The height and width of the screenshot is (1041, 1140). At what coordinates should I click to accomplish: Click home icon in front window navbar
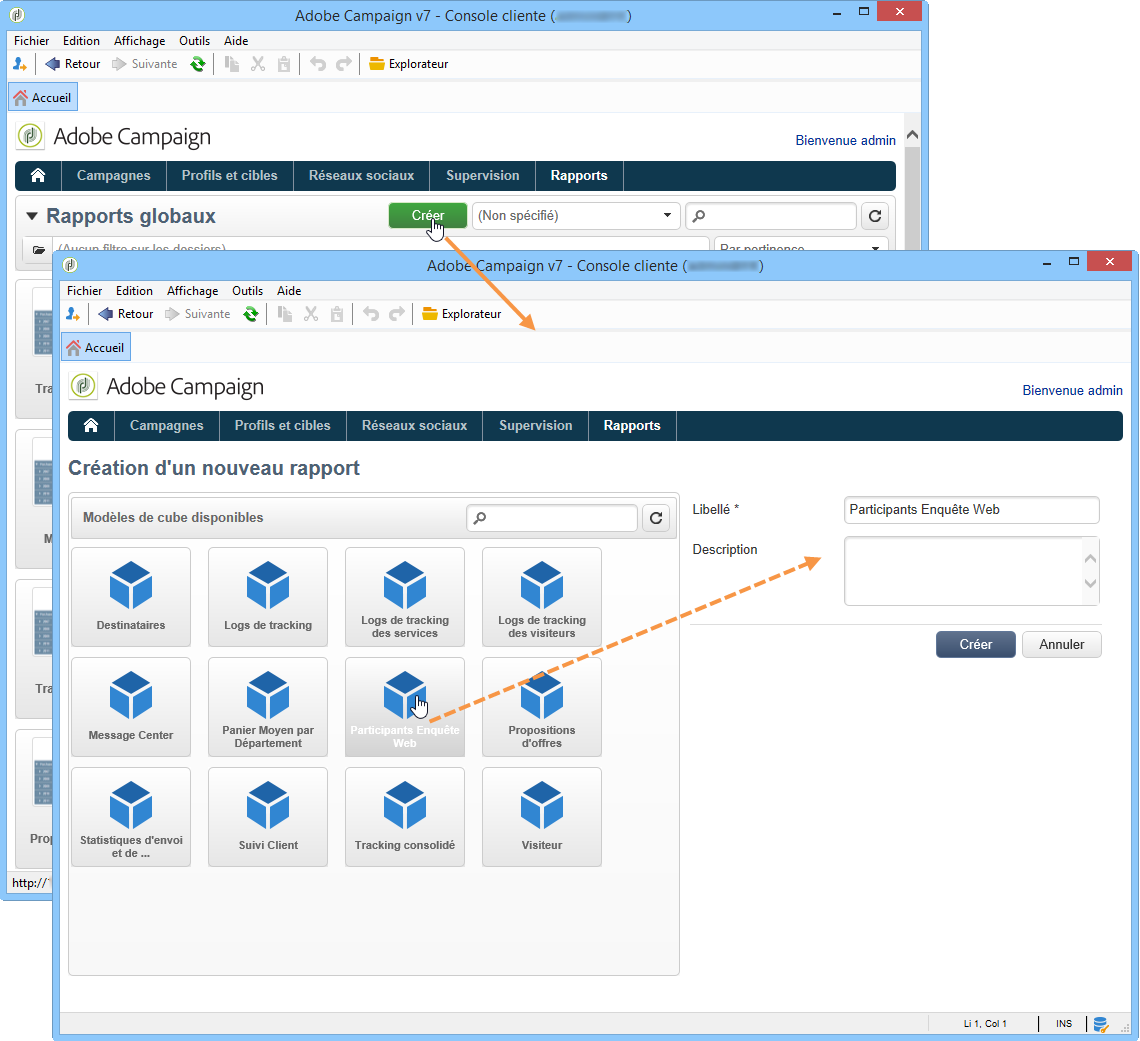coord(91,425)
